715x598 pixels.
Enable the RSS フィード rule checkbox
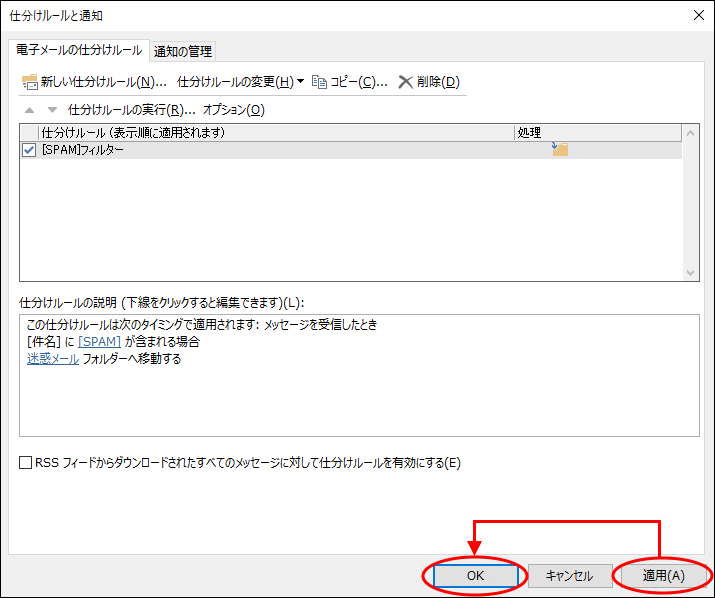click(x=26, y=463)
